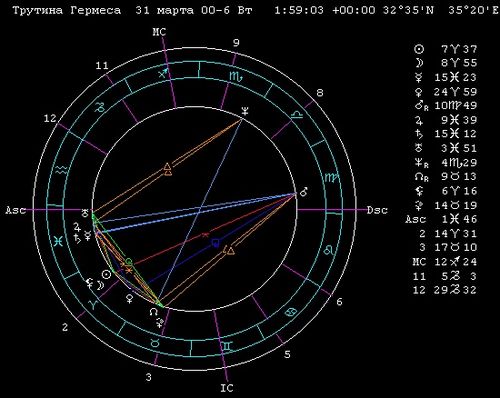Click house number 12 outside the wheel
The width and height of the screenshot is (500, 398).
[x=50, y=118]
